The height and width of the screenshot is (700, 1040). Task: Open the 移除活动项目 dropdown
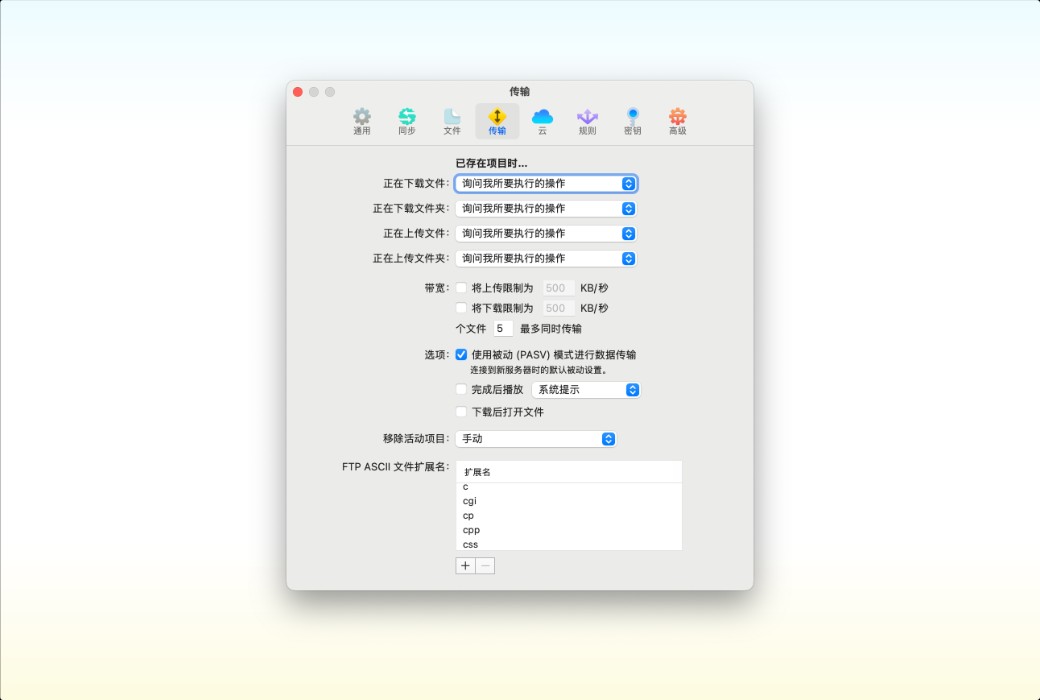536,438
